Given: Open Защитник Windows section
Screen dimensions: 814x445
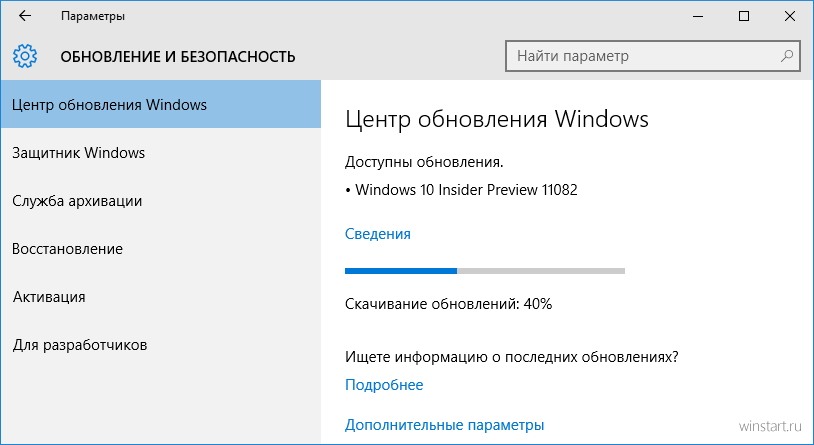Looking at the screenshot, I should click(x=161, y=153).
